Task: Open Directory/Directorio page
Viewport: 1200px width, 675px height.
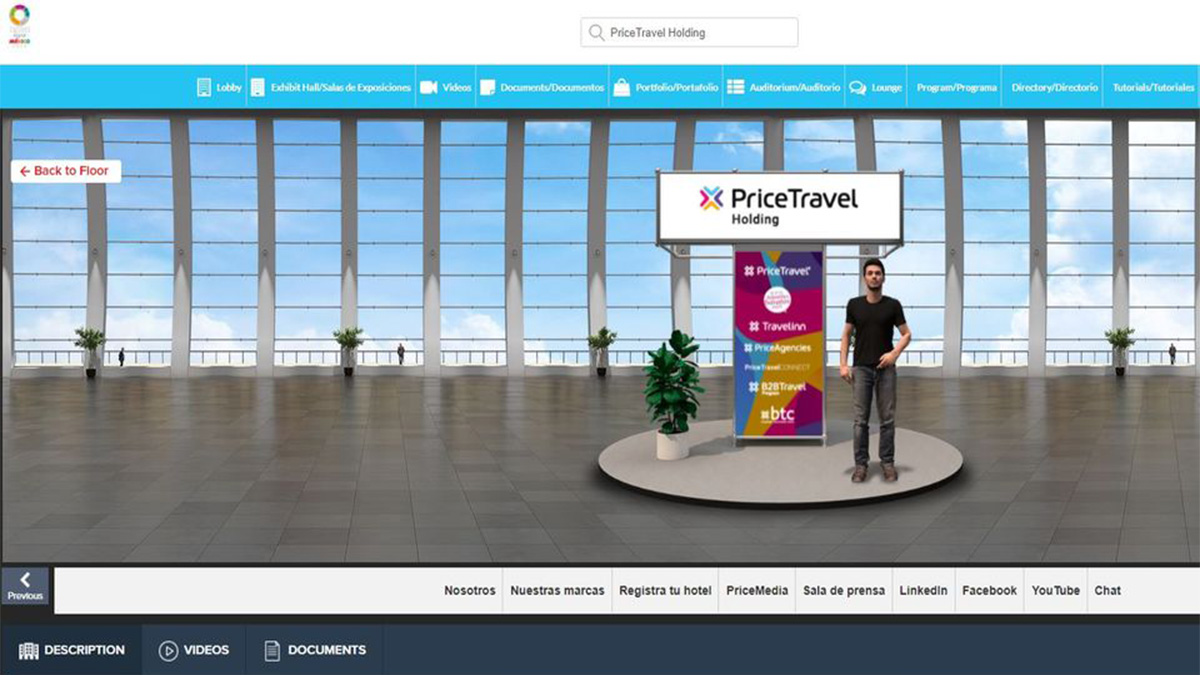Action: click(x=1054, y=88)
